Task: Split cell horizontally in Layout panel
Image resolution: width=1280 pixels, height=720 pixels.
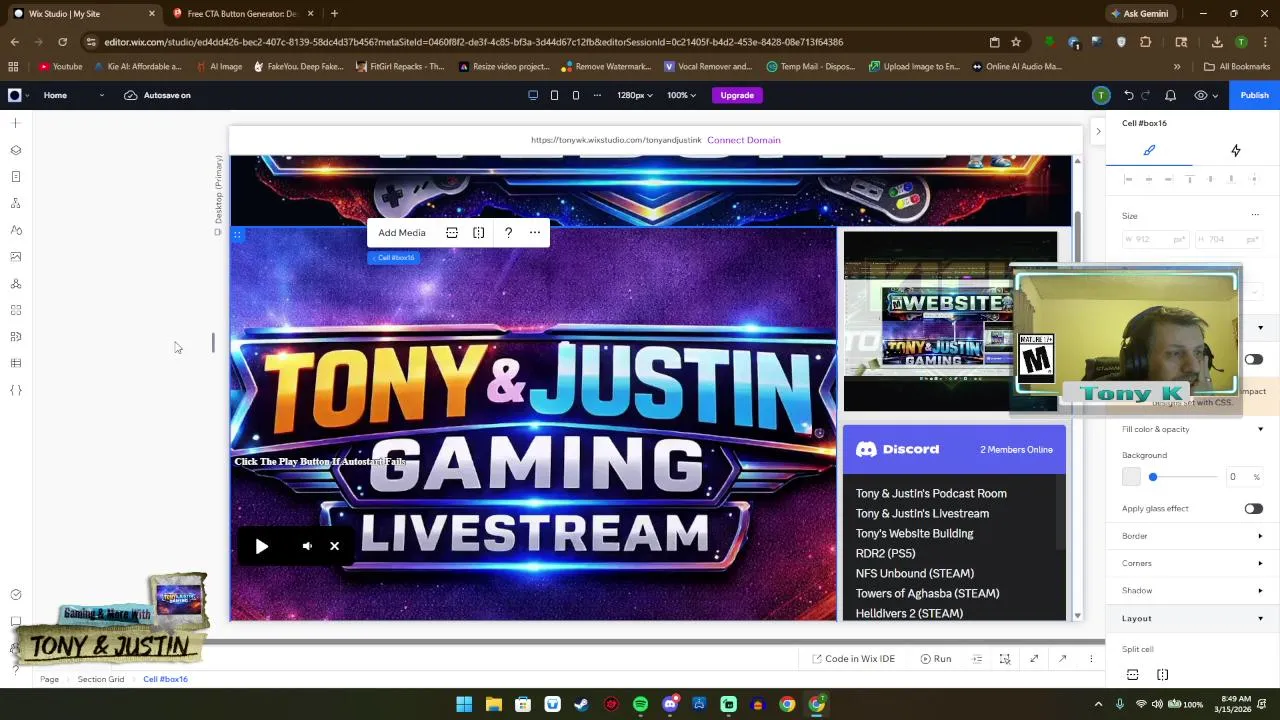Action: (x=1132, y=675)
